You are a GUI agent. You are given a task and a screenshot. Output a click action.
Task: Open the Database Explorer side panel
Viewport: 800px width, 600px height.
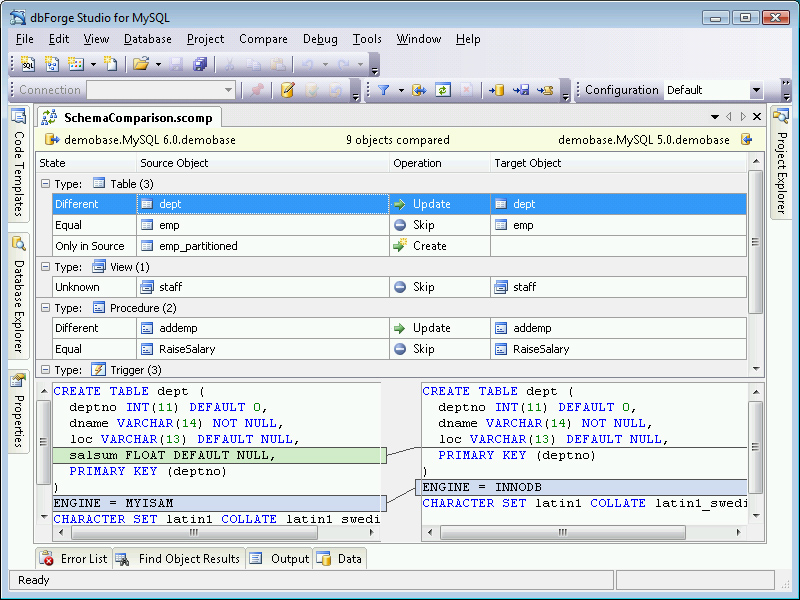pyautogui.click(x=18, y=295)
